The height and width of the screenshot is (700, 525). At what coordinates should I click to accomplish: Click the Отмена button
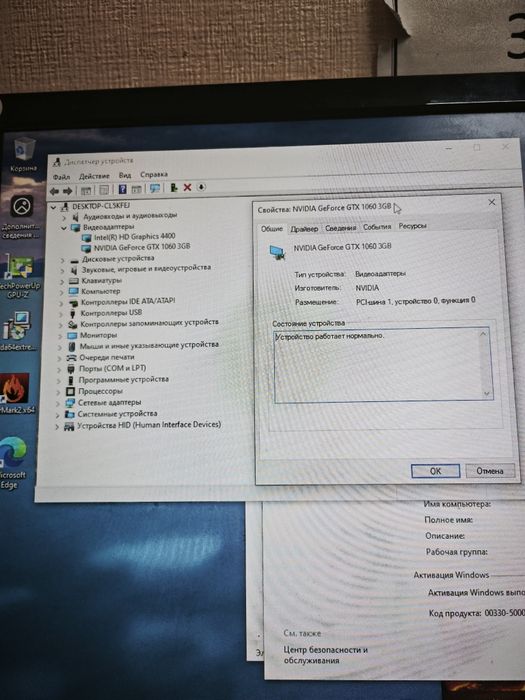pyautogui.click(x=490, y=471)
